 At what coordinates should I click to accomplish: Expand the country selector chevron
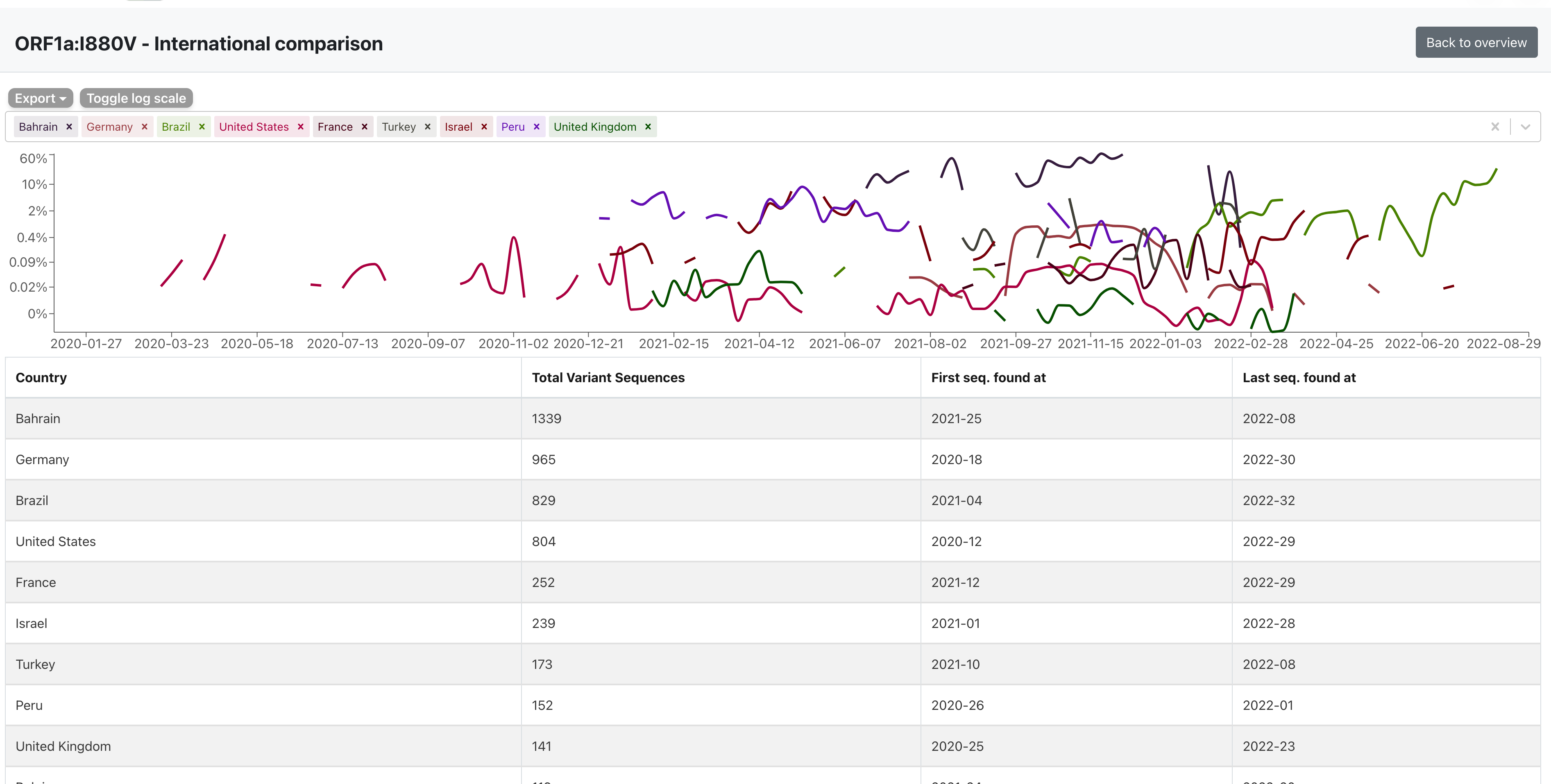pos(1525,127)
